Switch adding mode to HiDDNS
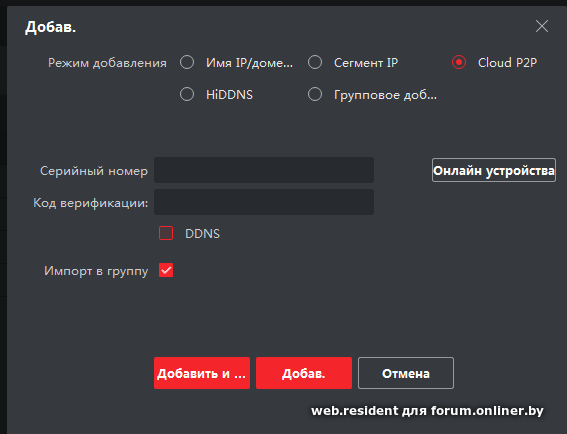Image resolution: width=567 pixels, height=434 pixels. pos(187,94)
